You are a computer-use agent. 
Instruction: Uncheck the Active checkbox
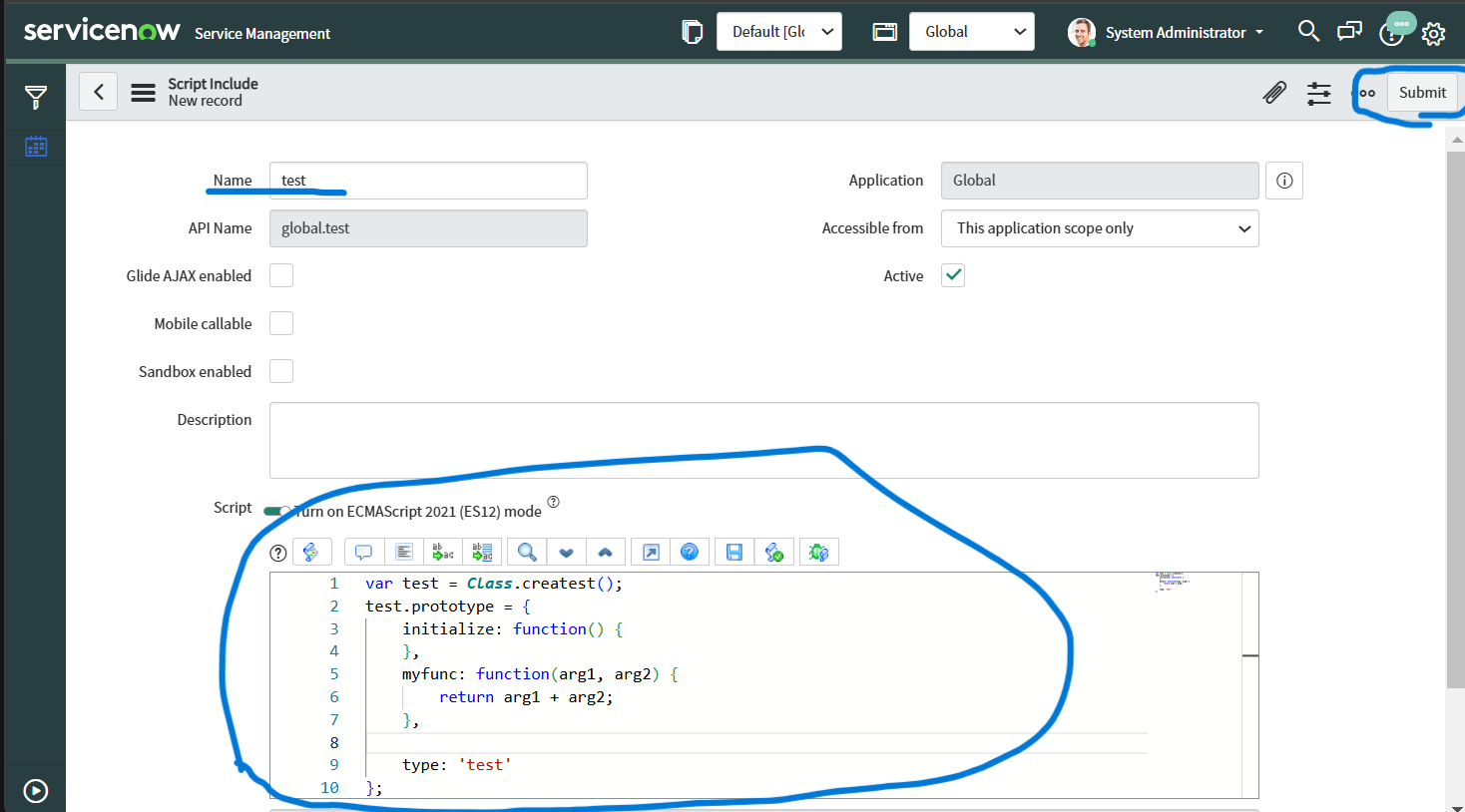click(x=952, y=275)
